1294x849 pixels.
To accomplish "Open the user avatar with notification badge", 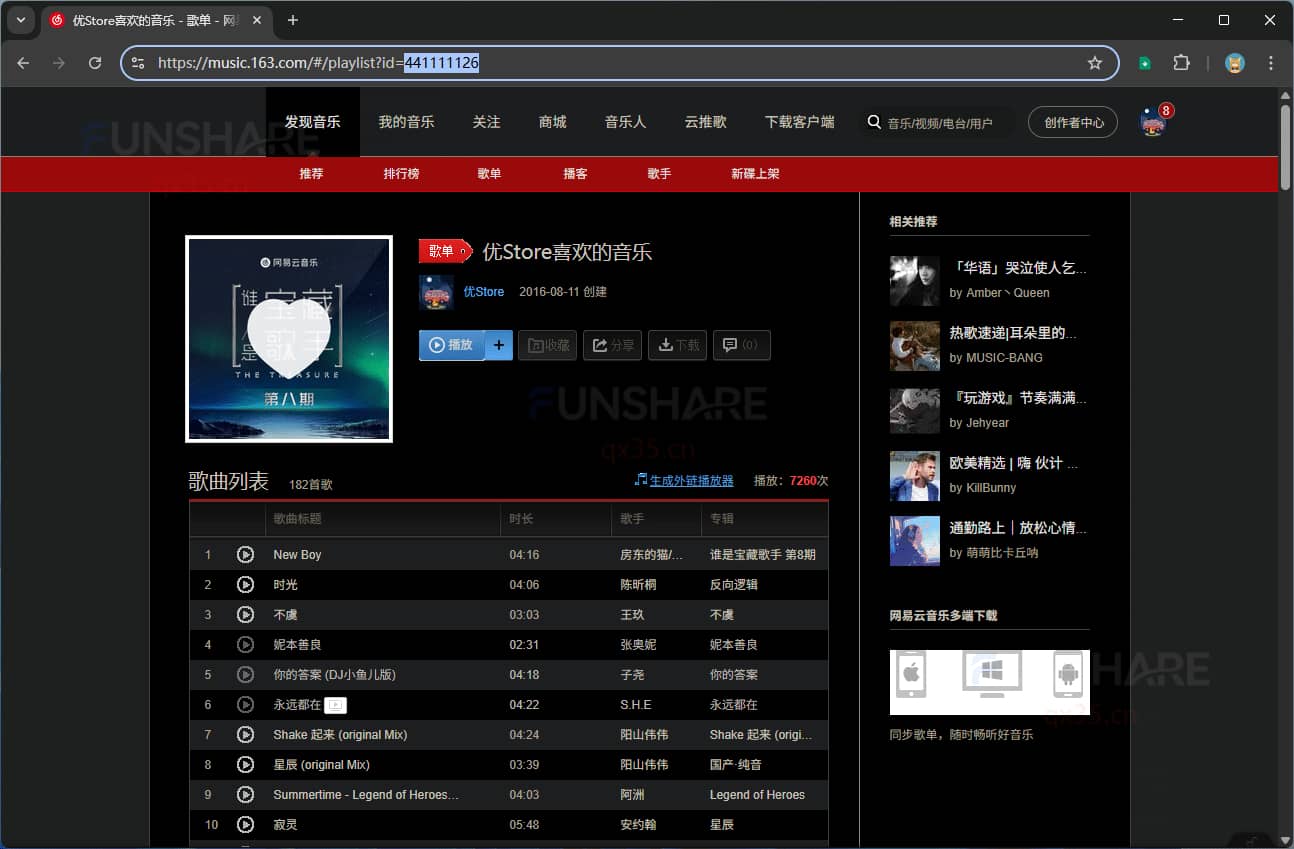I will 1152,121.
